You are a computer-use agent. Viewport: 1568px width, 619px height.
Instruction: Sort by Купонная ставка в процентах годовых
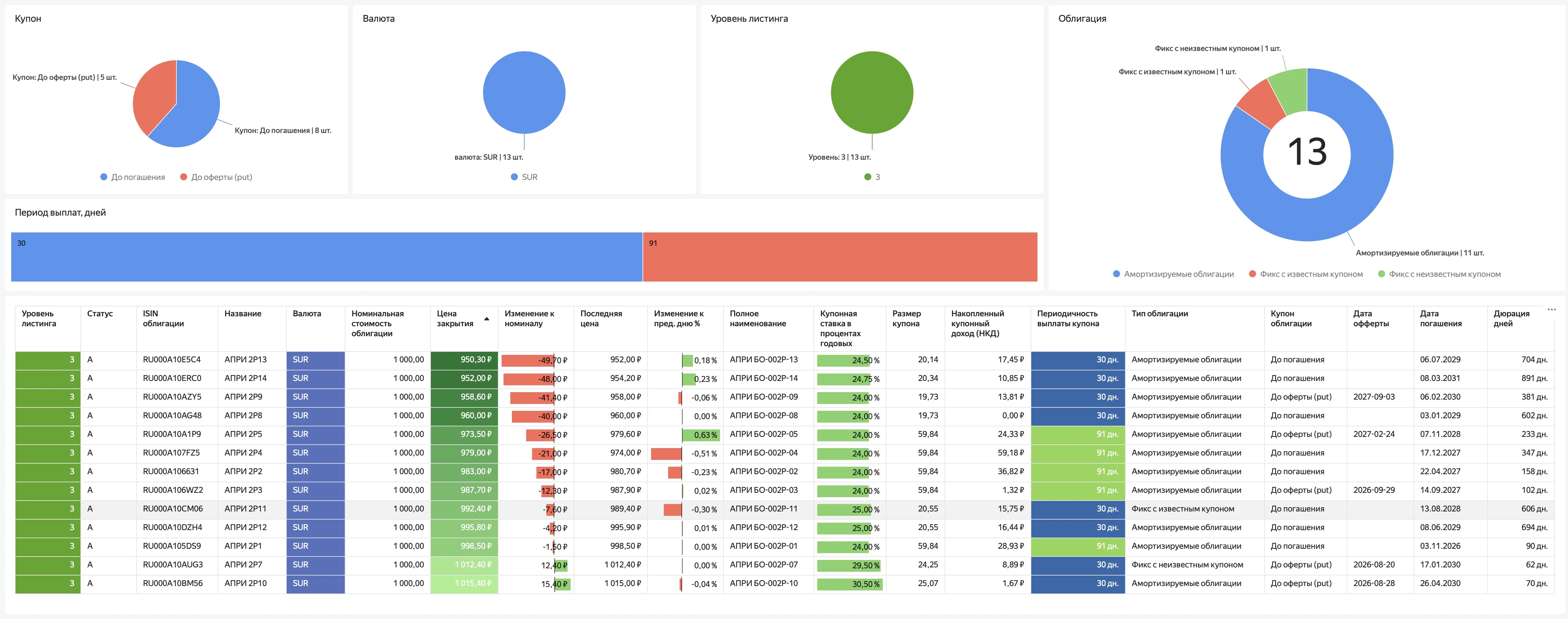click(x=840, y=328)
